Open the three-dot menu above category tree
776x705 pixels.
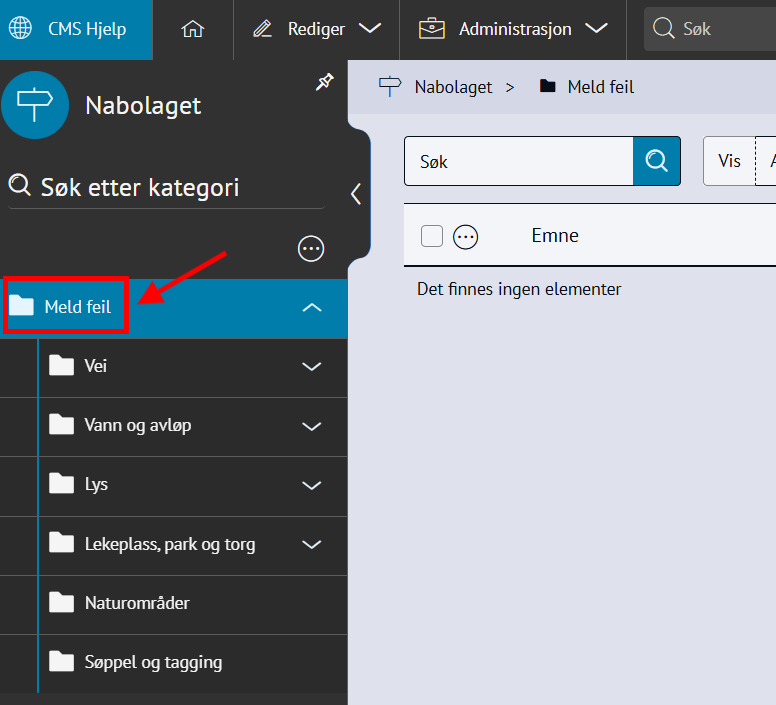[x=311, y=249]
